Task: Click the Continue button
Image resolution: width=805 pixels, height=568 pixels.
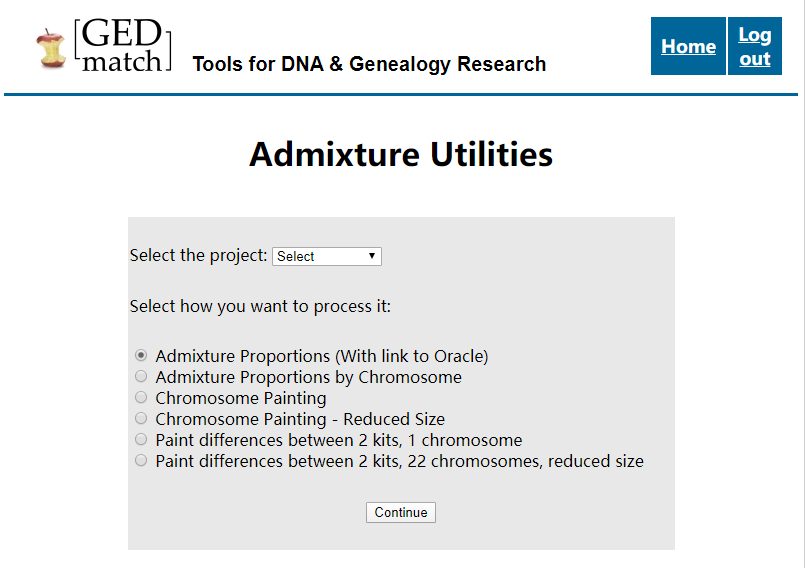Action: [x=401, y=513]
